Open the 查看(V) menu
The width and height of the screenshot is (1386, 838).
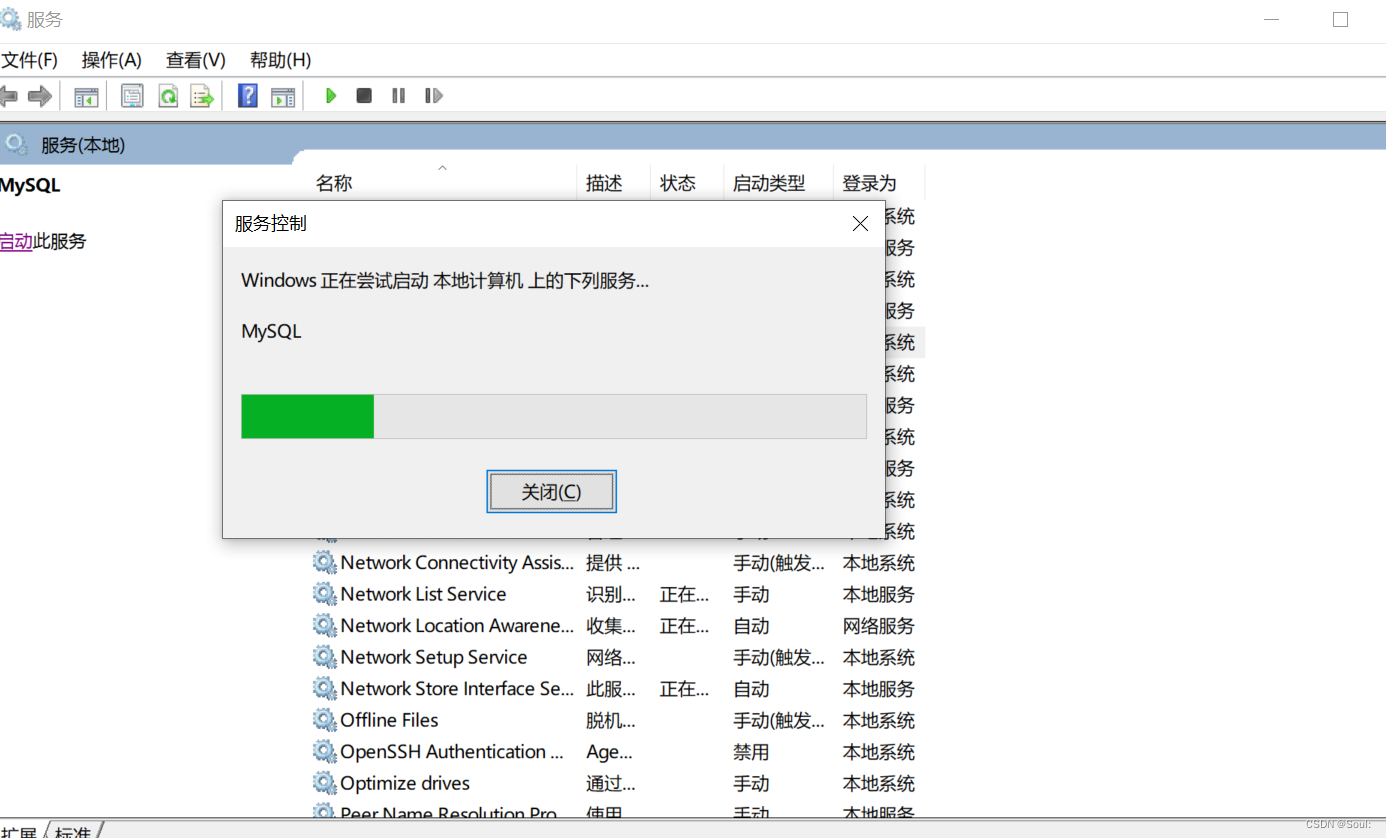[196, 60]
